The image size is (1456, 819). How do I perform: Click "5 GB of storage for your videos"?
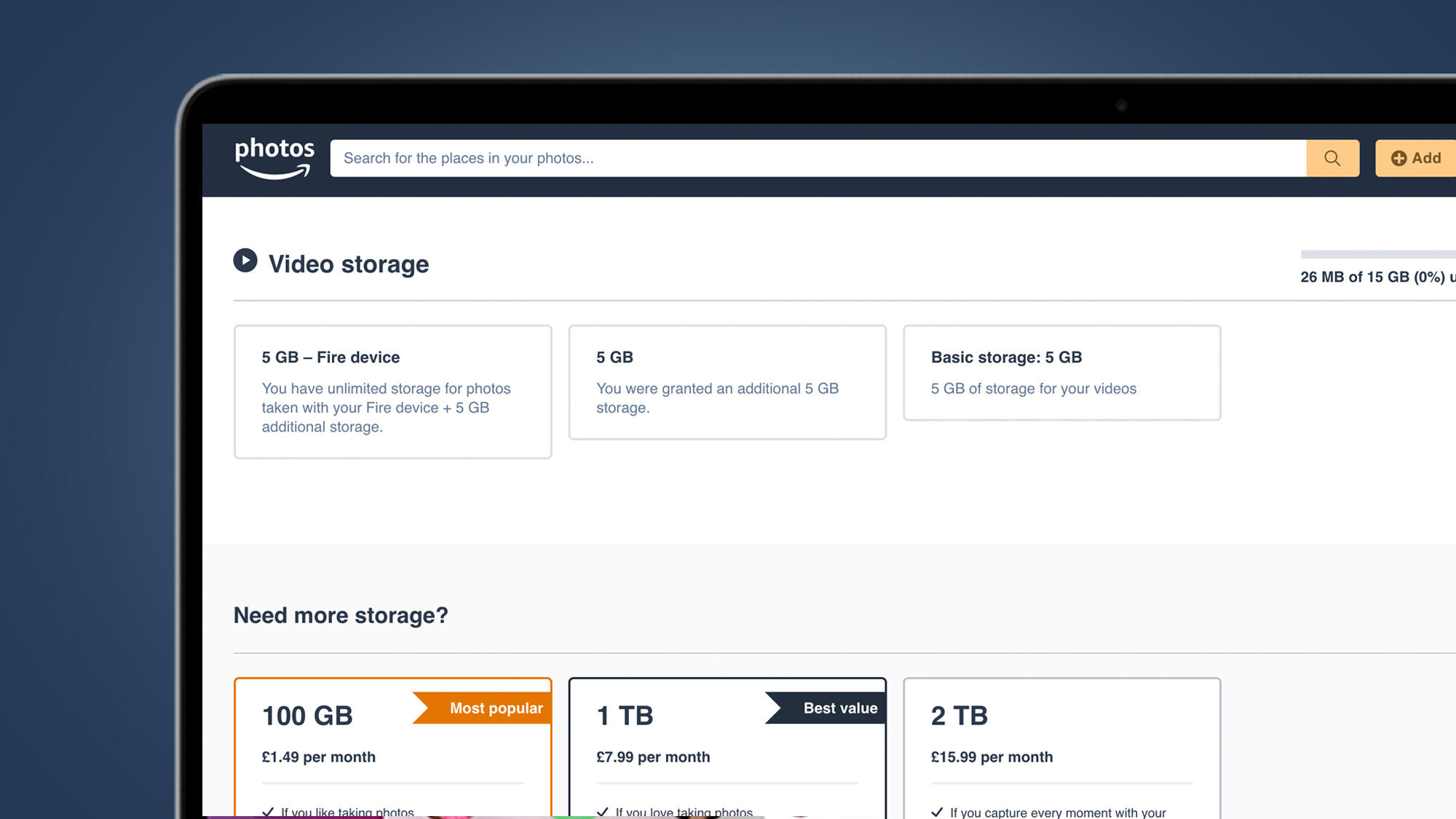[x=1034, y=389]
